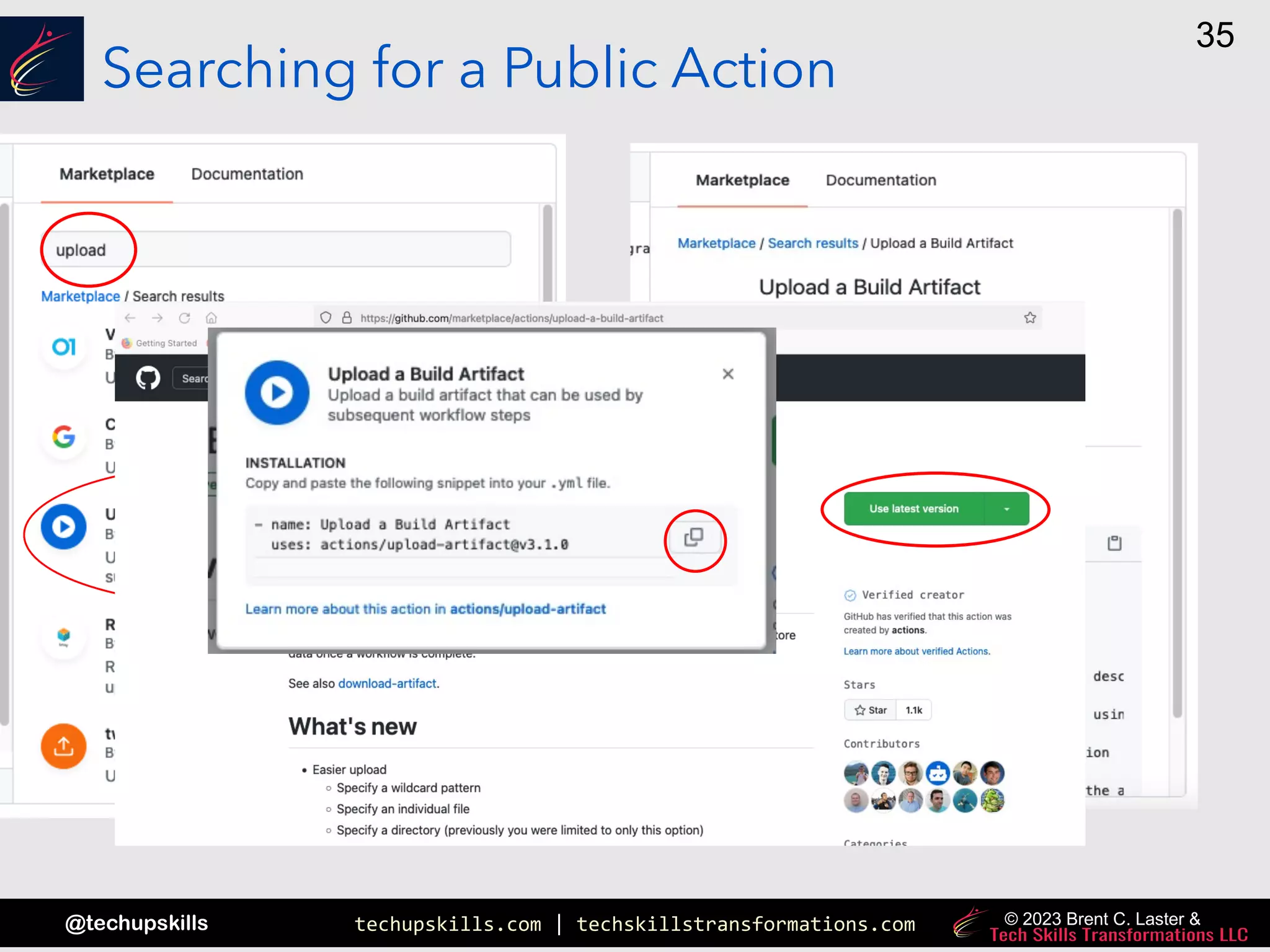Viewport: 1270px width, 952px height.
Task: Switch to the Documentation tab in left panel
Action: [247, 174]
